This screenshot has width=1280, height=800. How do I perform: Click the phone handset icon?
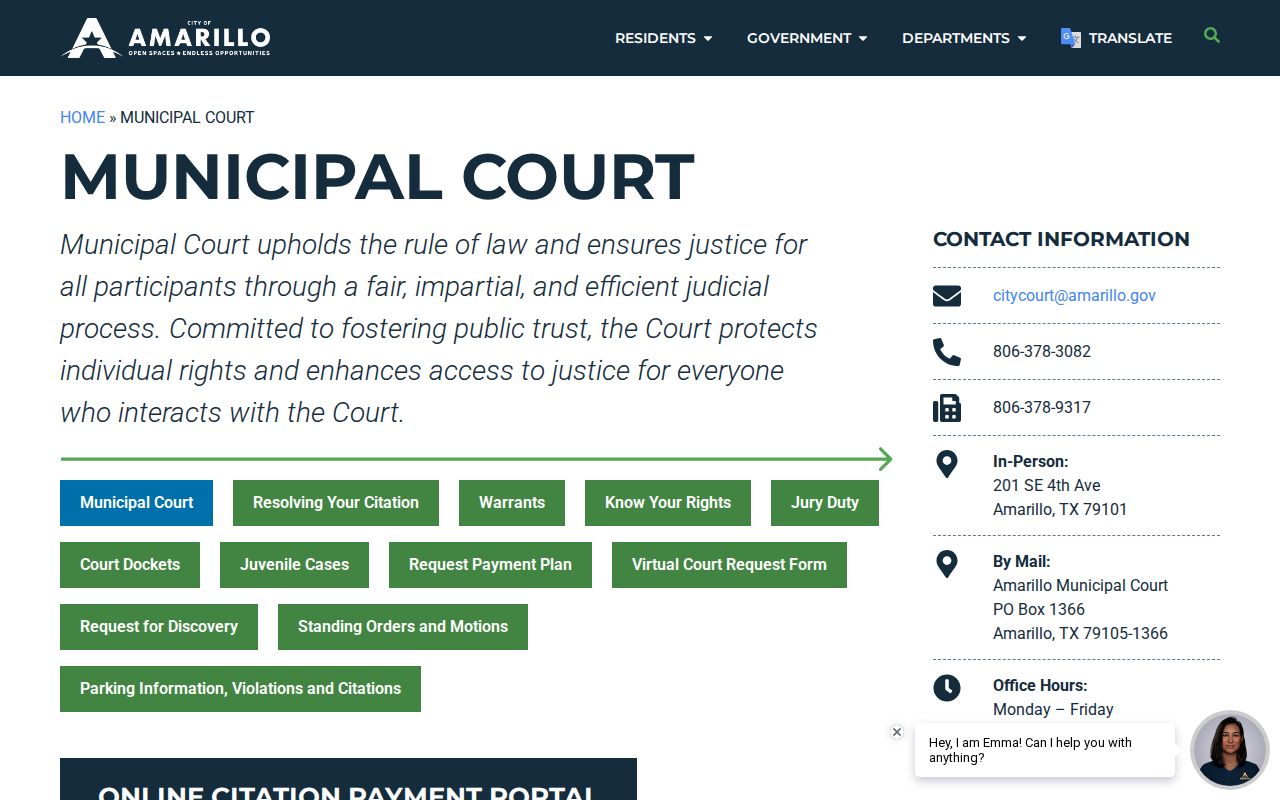[x=947, y=352]
